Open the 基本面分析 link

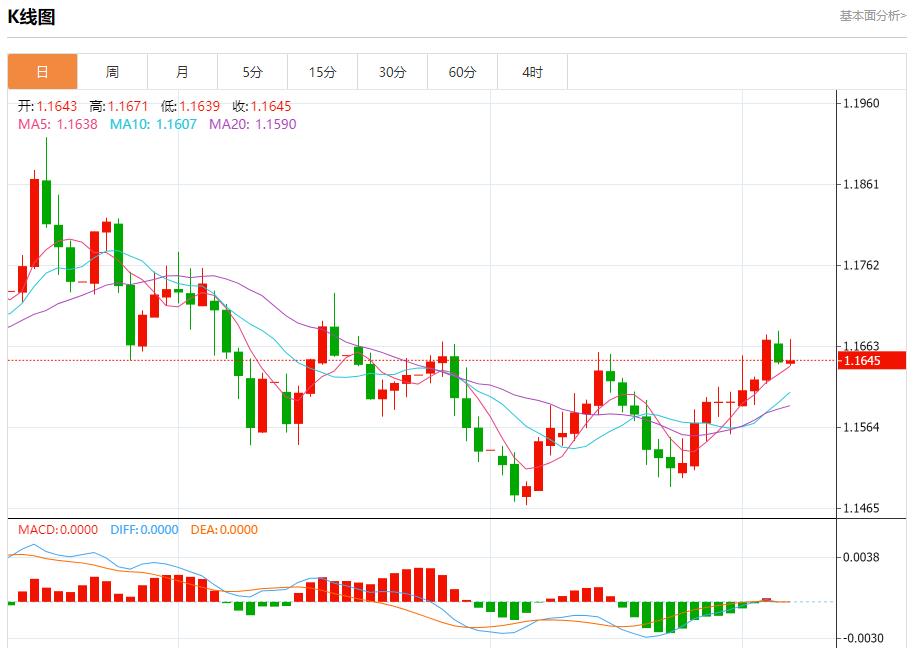pos(872,16)
